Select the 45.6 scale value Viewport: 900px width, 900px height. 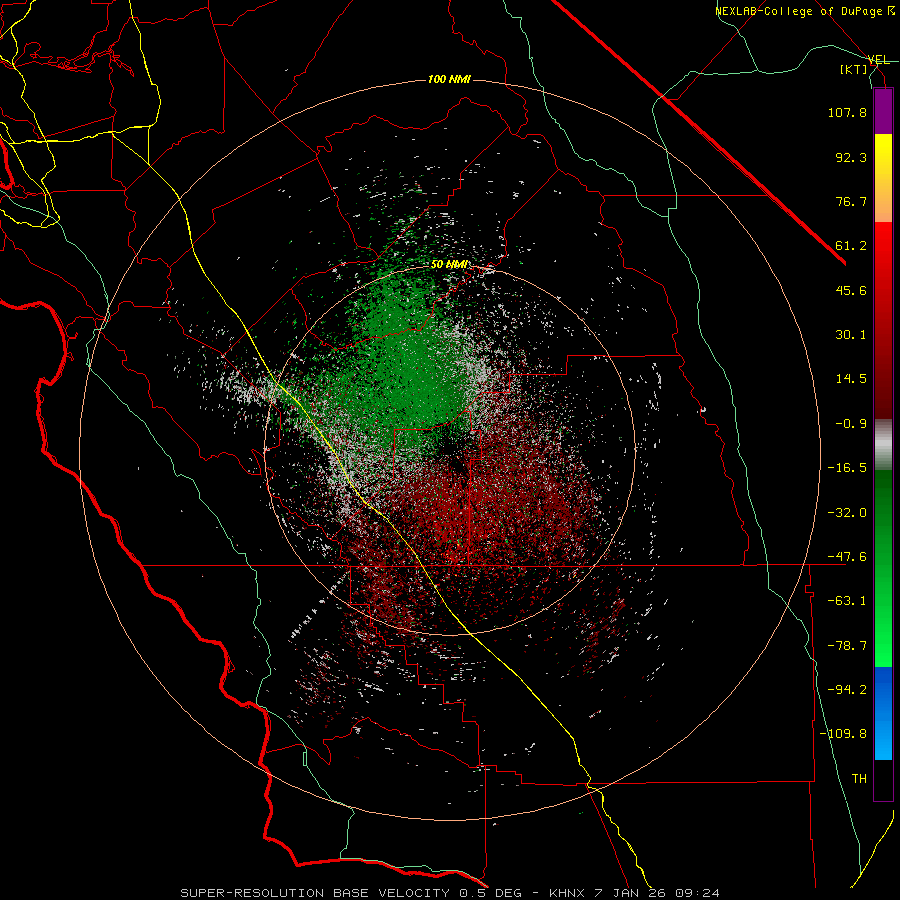[851, 290]
